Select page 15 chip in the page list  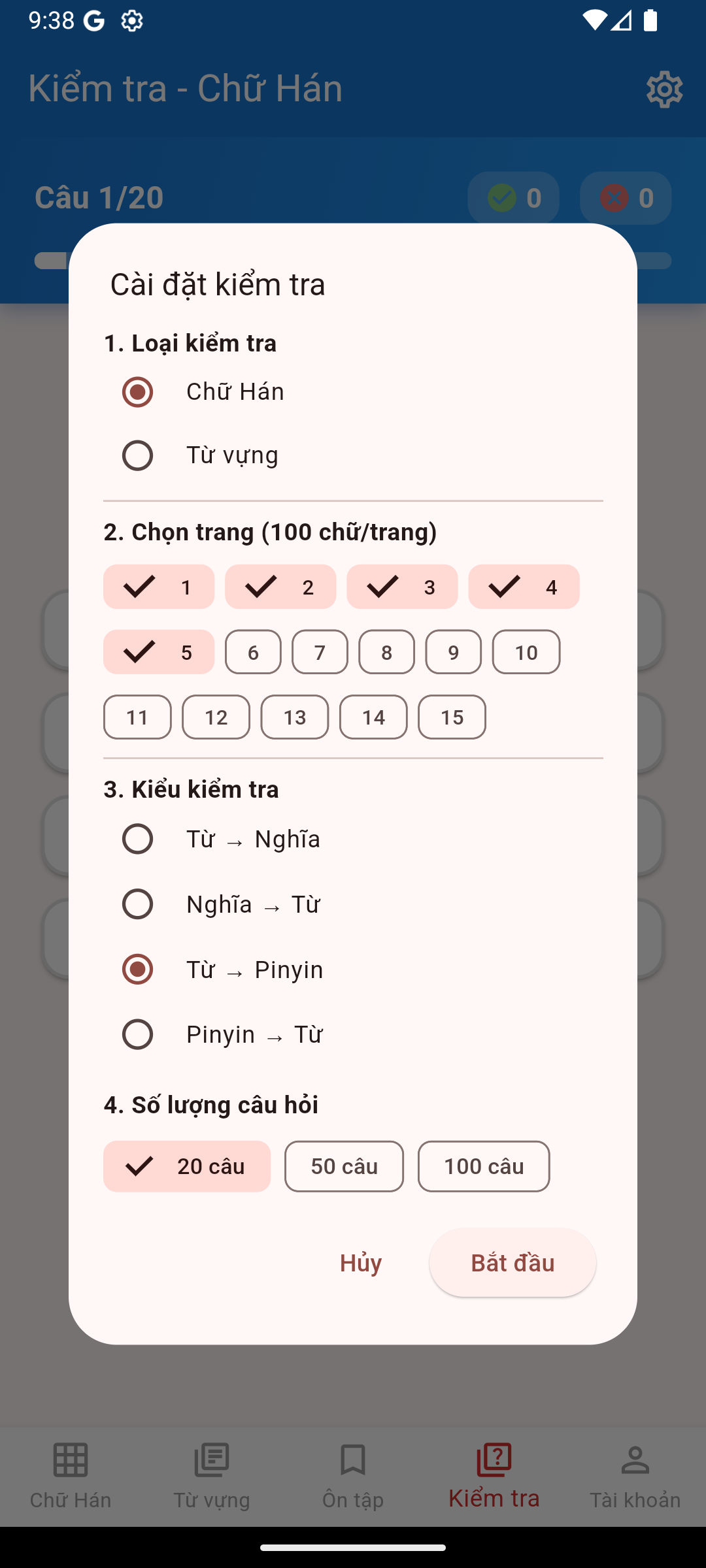click(452, 717)
